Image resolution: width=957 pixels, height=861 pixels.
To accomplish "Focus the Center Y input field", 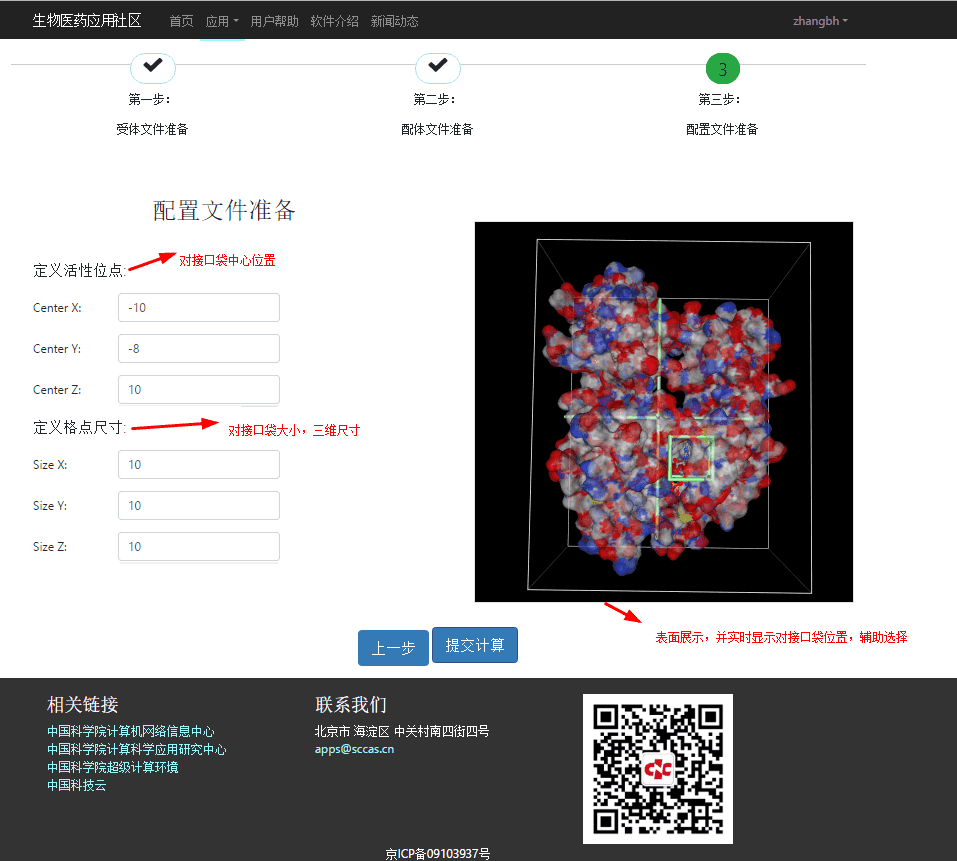I will (199, 348).
